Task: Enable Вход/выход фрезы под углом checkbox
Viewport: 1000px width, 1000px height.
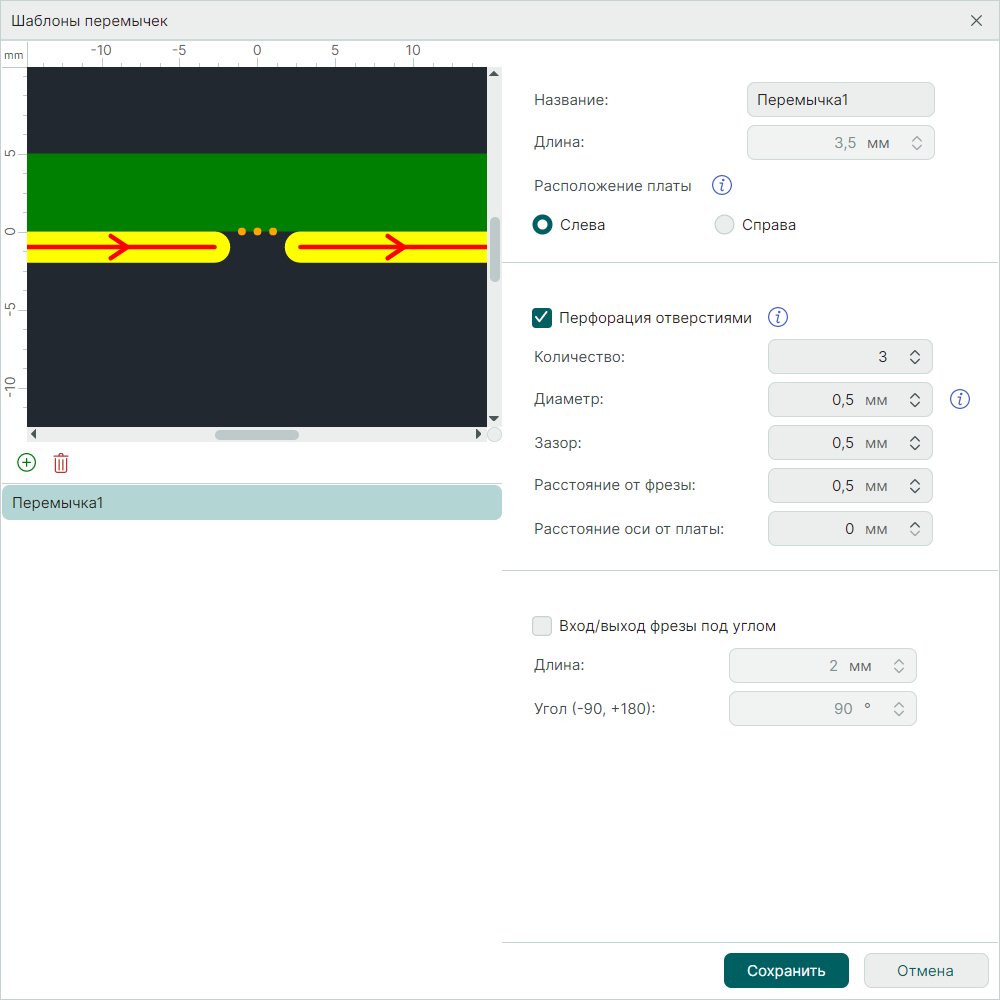Action: tap(541, 626)
